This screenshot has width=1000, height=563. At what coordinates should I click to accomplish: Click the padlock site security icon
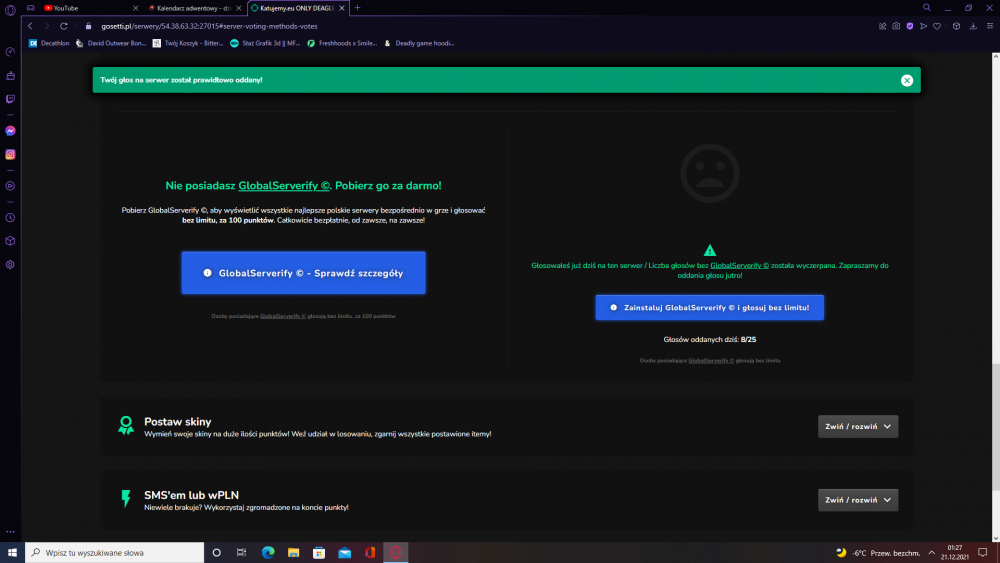click(x=89, y=26)
